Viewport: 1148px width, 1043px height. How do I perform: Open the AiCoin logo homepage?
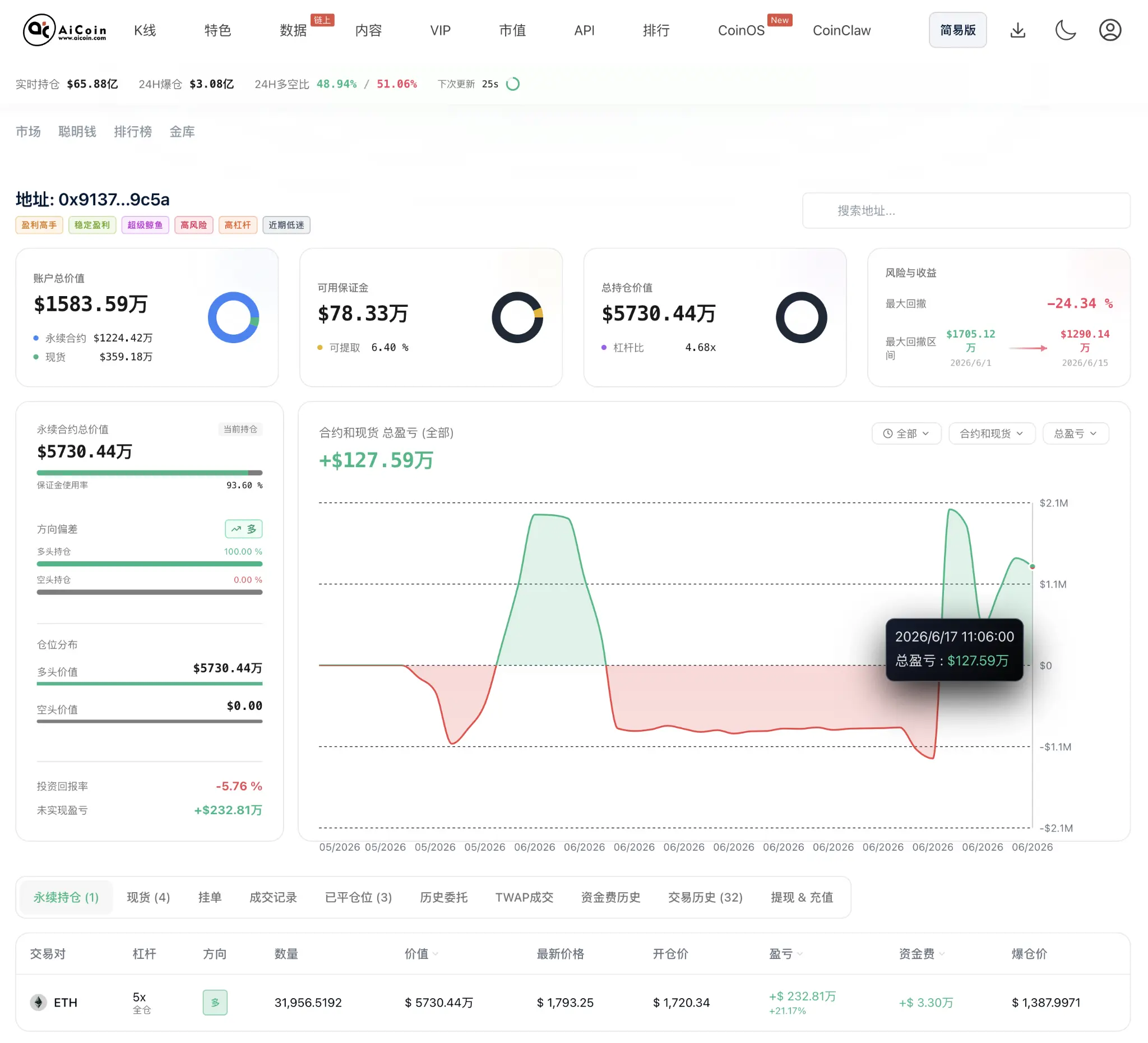pyautogui.click(x=64, y=30)
